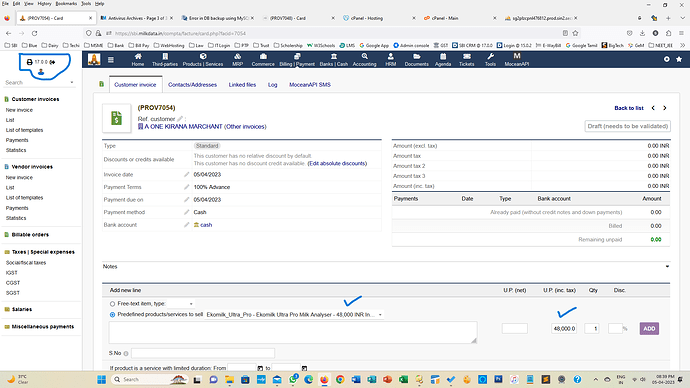Click New invoice under Customer invoices
690x388 pixels.
[19, 110]
